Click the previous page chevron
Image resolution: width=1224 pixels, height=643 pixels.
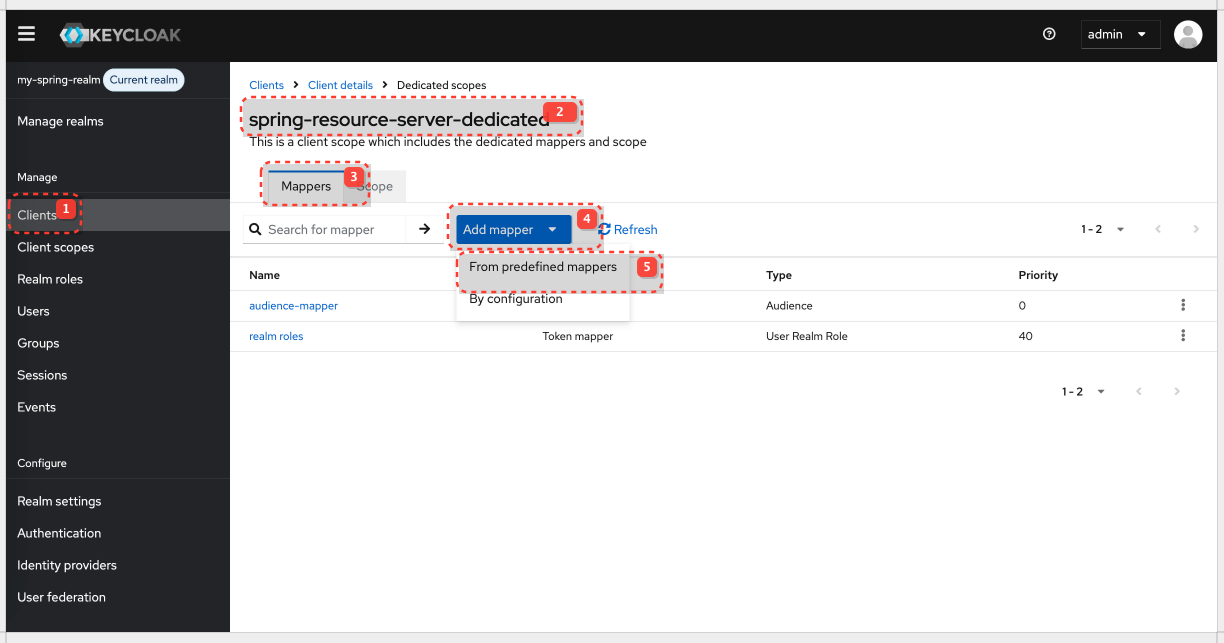[x=1158, y=229]
